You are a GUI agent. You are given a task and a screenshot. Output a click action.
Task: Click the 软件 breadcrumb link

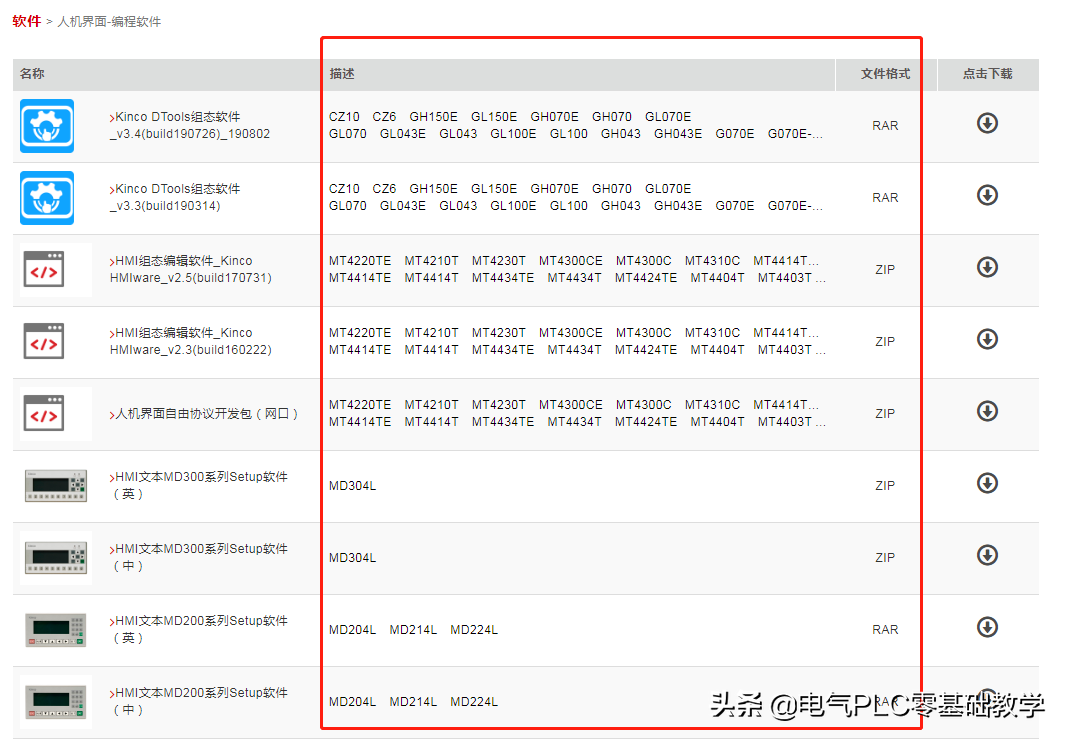pos(27,21)
